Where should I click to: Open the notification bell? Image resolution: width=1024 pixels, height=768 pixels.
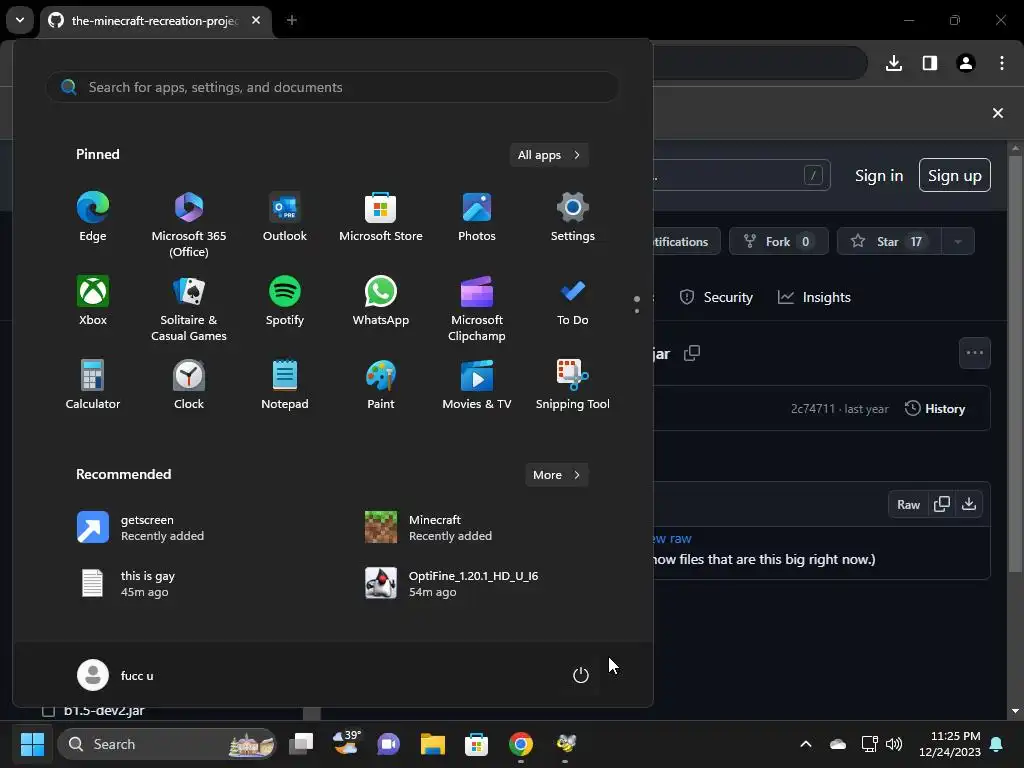[997, 744]
